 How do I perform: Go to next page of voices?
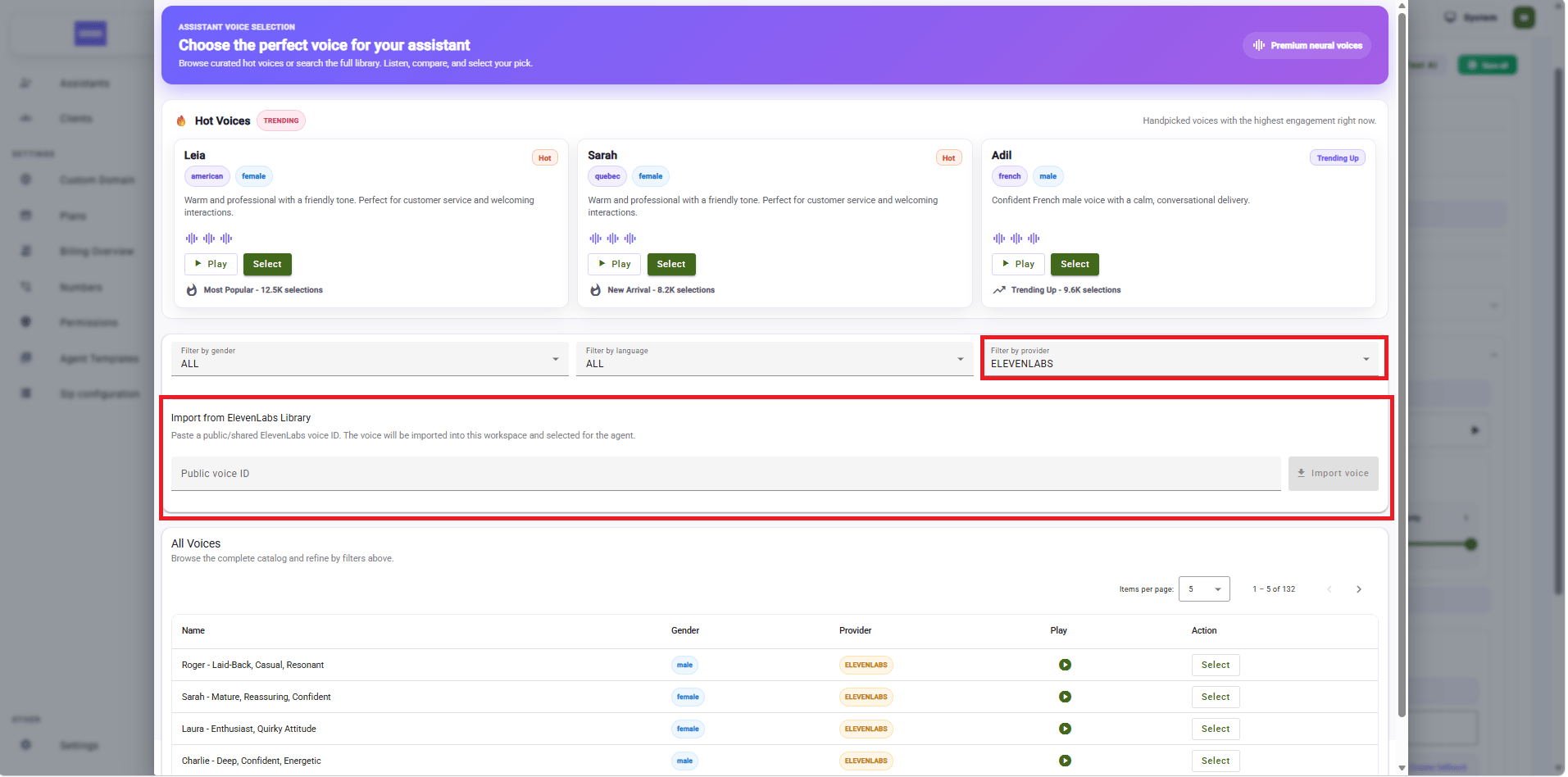click(x=1359, y=589)
